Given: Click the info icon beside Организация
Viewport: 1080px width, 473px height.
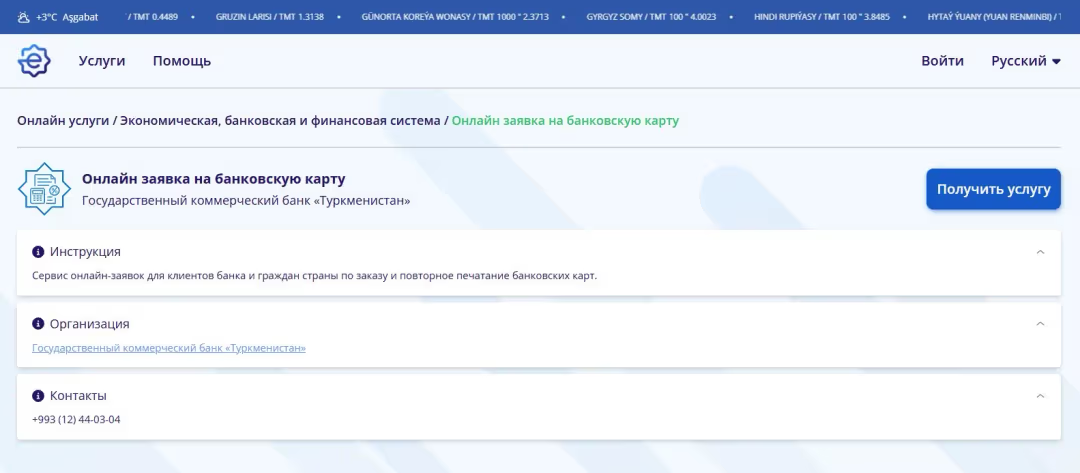Looking at the screenshot, I should click(38, 324).
